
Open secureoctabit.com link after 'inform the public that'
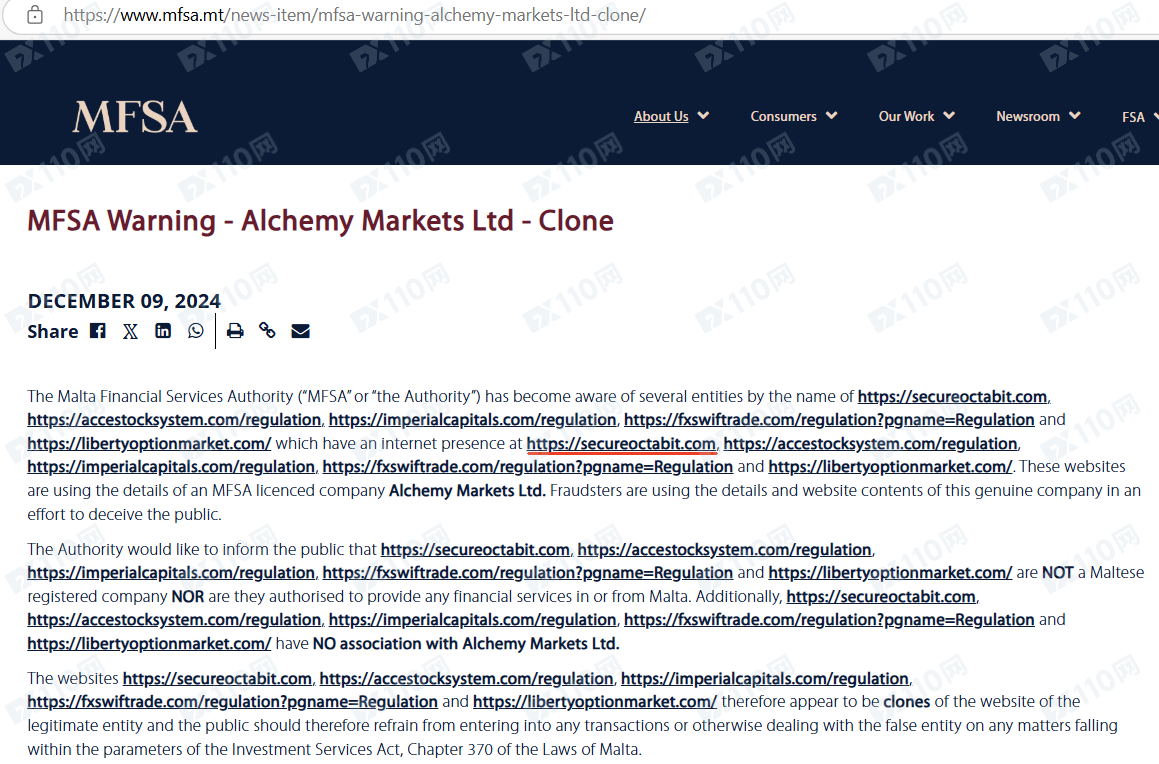coord(475,550)
